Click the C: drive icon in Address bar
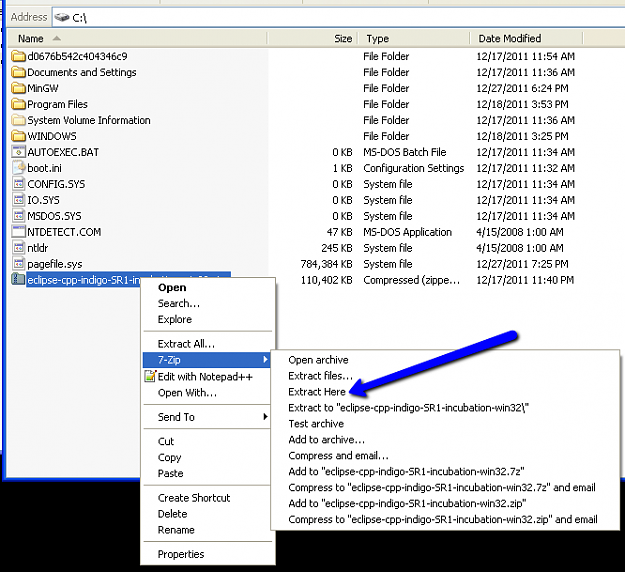The image size is (625, 572). (x=62, y=18)
